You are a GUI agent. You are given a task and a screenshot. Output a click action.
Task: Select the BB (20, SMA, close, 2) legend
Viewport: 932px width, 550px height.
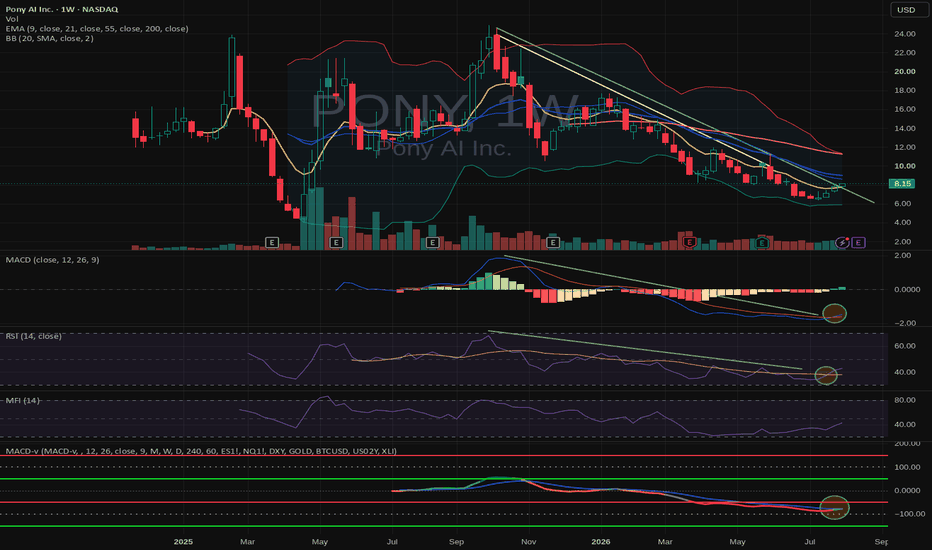pos(49,38)
